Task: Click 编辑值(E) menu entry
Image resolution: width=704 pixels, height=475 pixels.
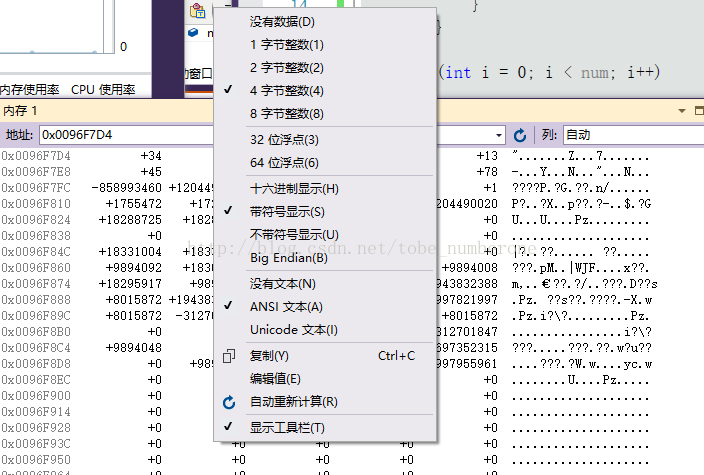Action: pyautogui.click(x=323, y=379)
